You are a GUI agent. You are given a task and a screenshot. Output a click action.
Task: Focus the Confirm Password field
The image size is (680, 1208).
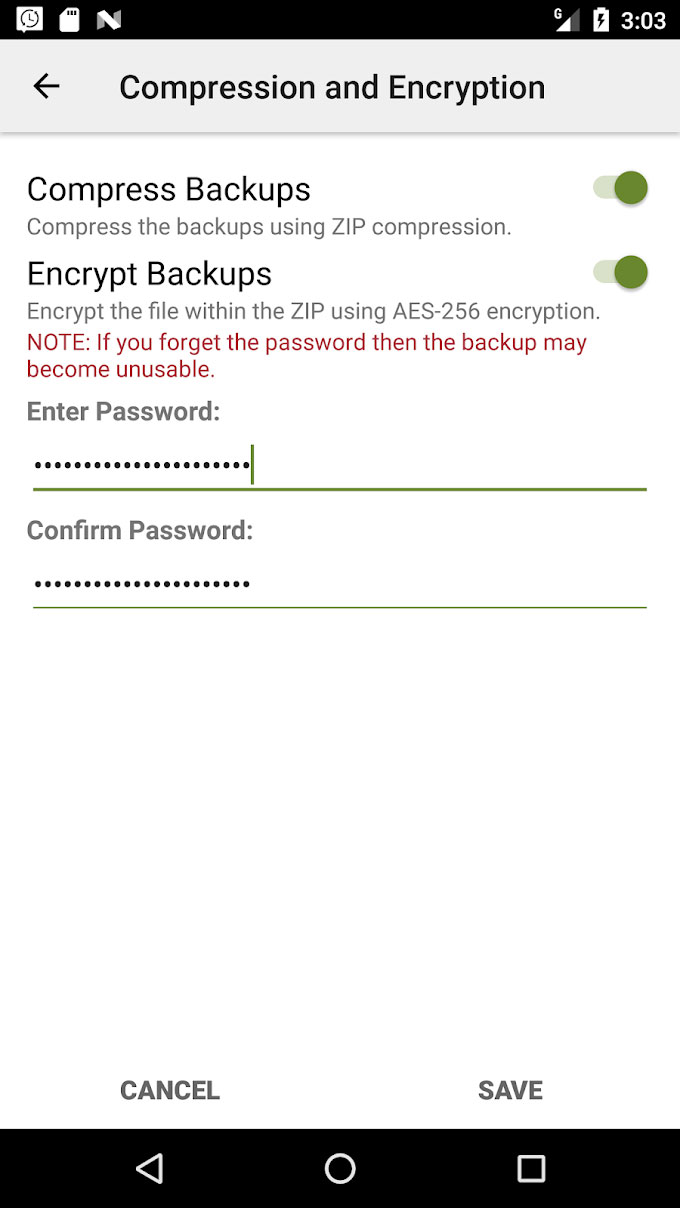[x=340, y=584]
